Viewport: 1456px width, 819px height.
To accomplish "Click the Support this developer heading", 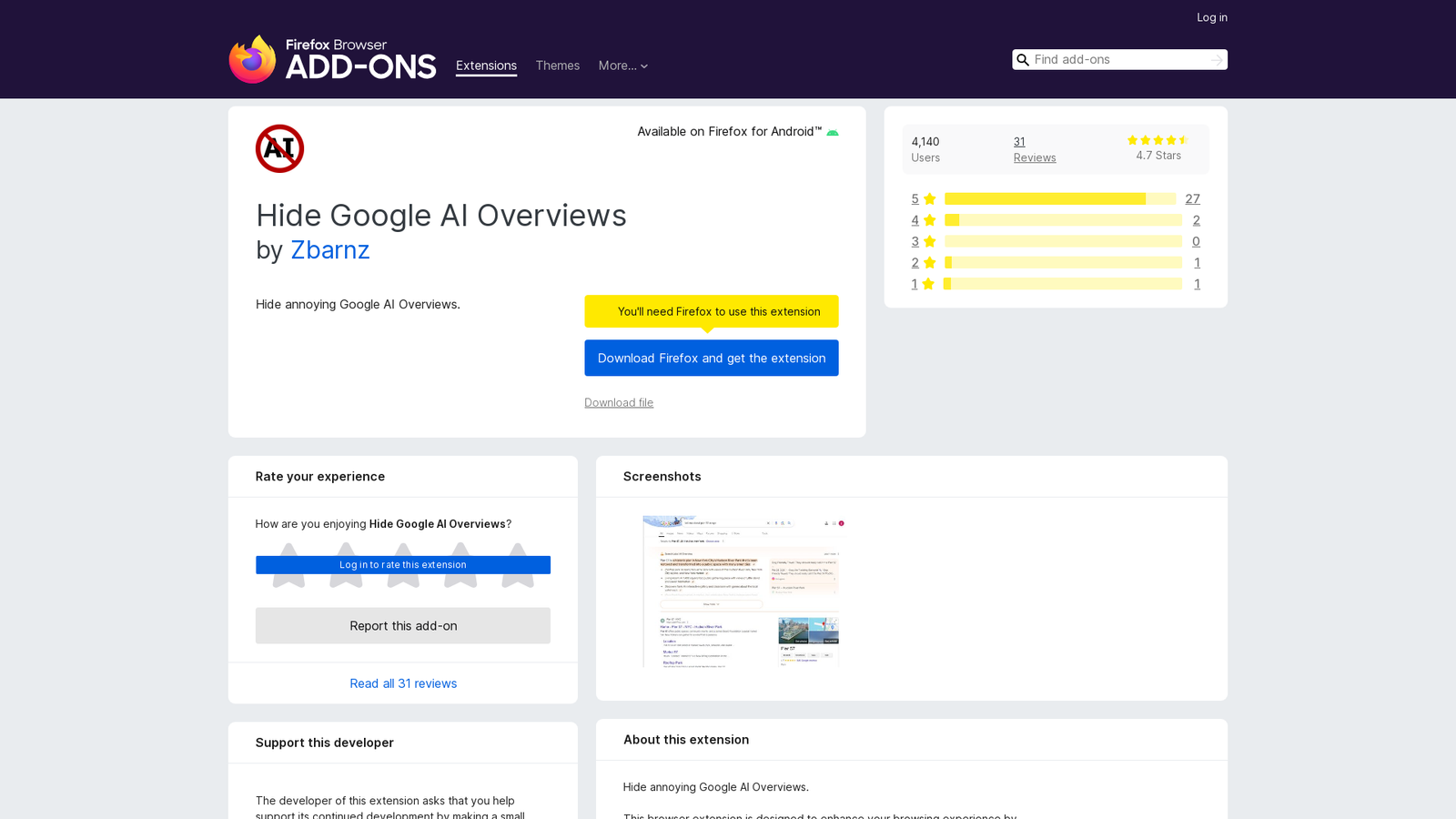I will (325, 743).
